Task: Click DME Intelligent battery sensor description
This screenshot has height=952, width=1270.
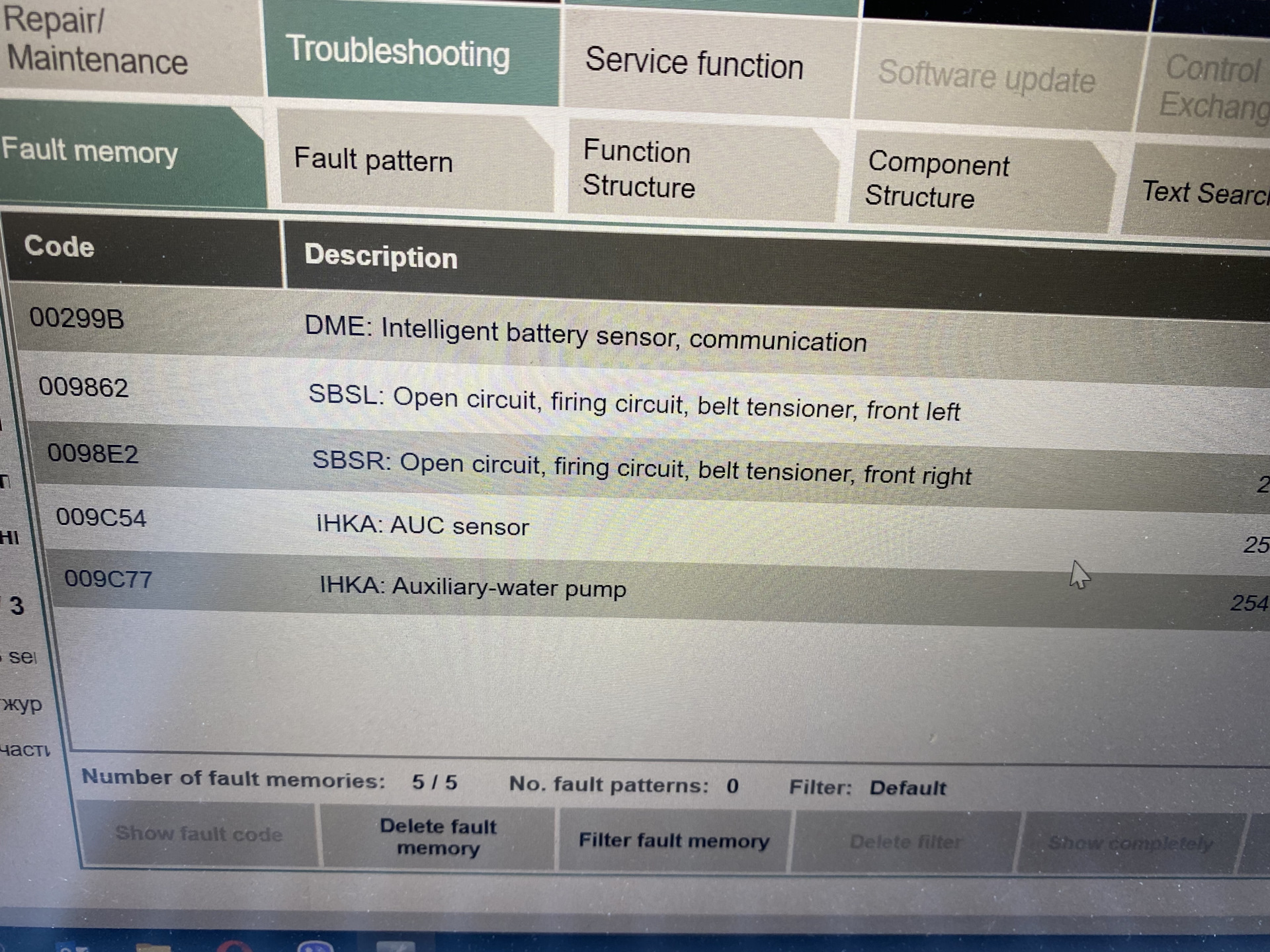Action: click(585, 335)
